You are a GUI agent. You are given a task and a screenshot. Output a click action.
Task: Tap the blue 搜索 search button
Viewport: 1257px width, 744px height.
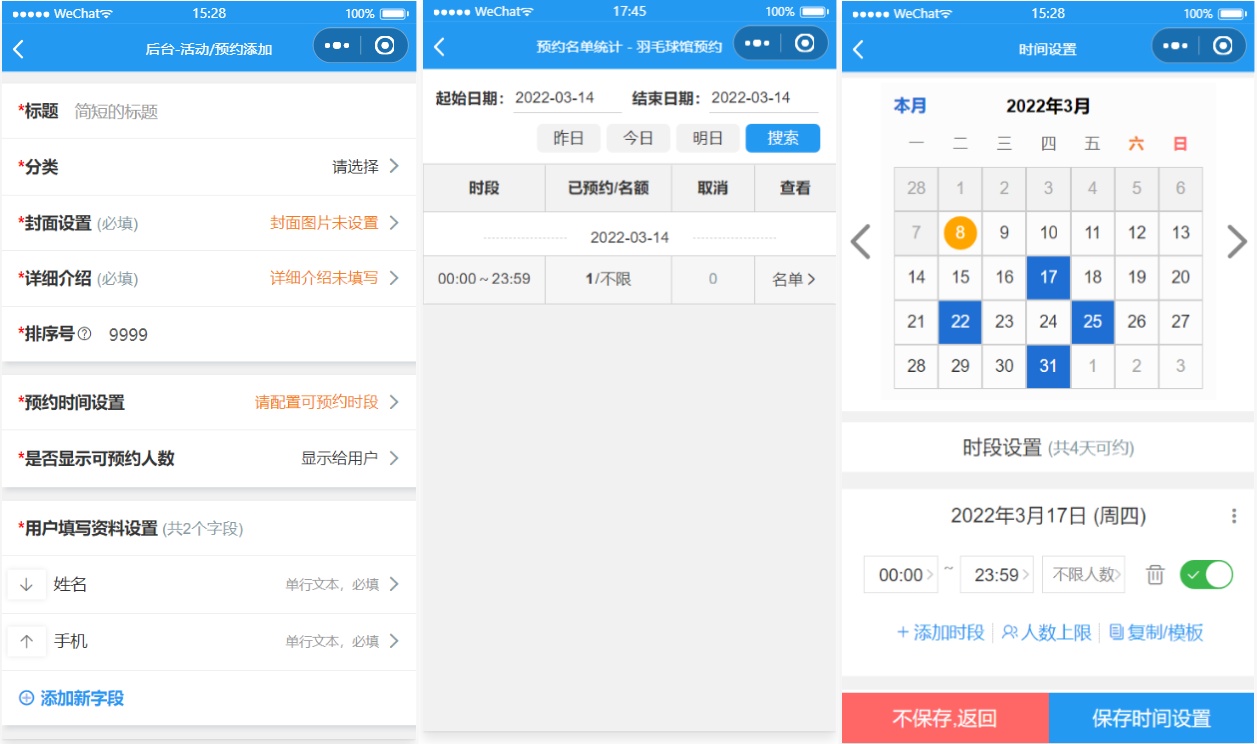[x=782, y=138]
